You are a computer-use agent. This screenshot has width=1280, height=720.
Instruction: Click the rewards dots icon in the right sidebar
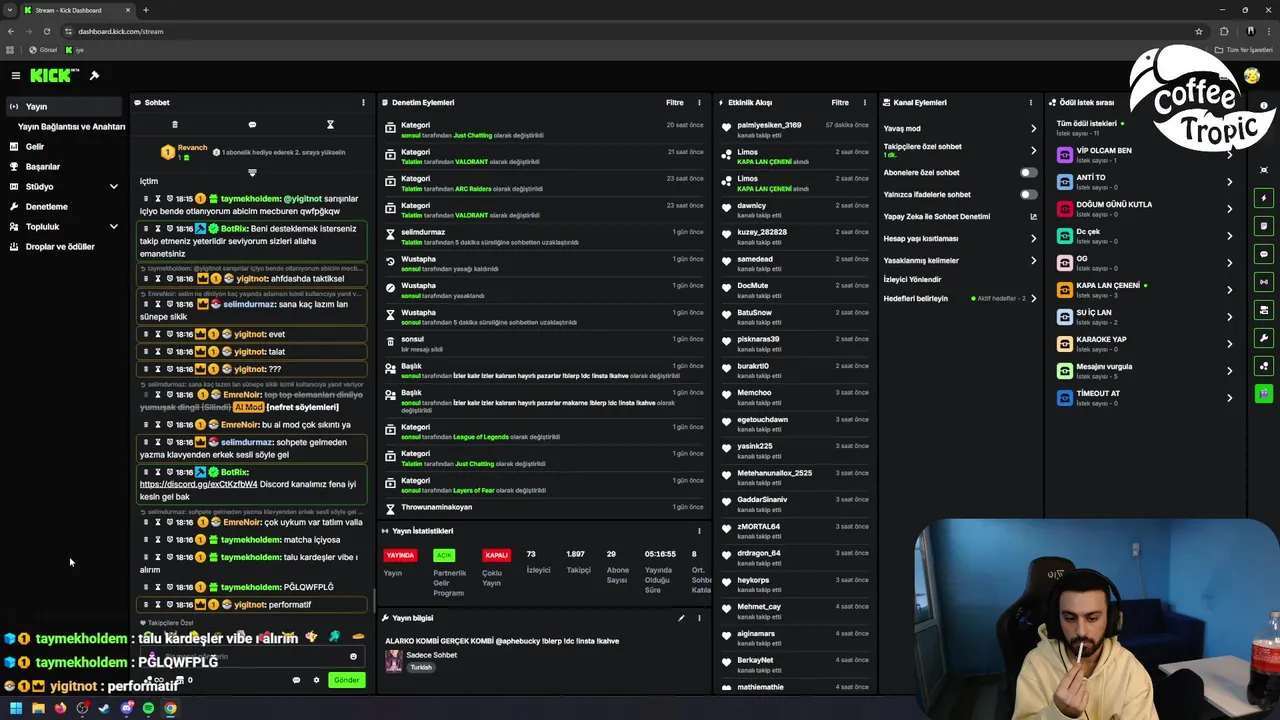1264,366
